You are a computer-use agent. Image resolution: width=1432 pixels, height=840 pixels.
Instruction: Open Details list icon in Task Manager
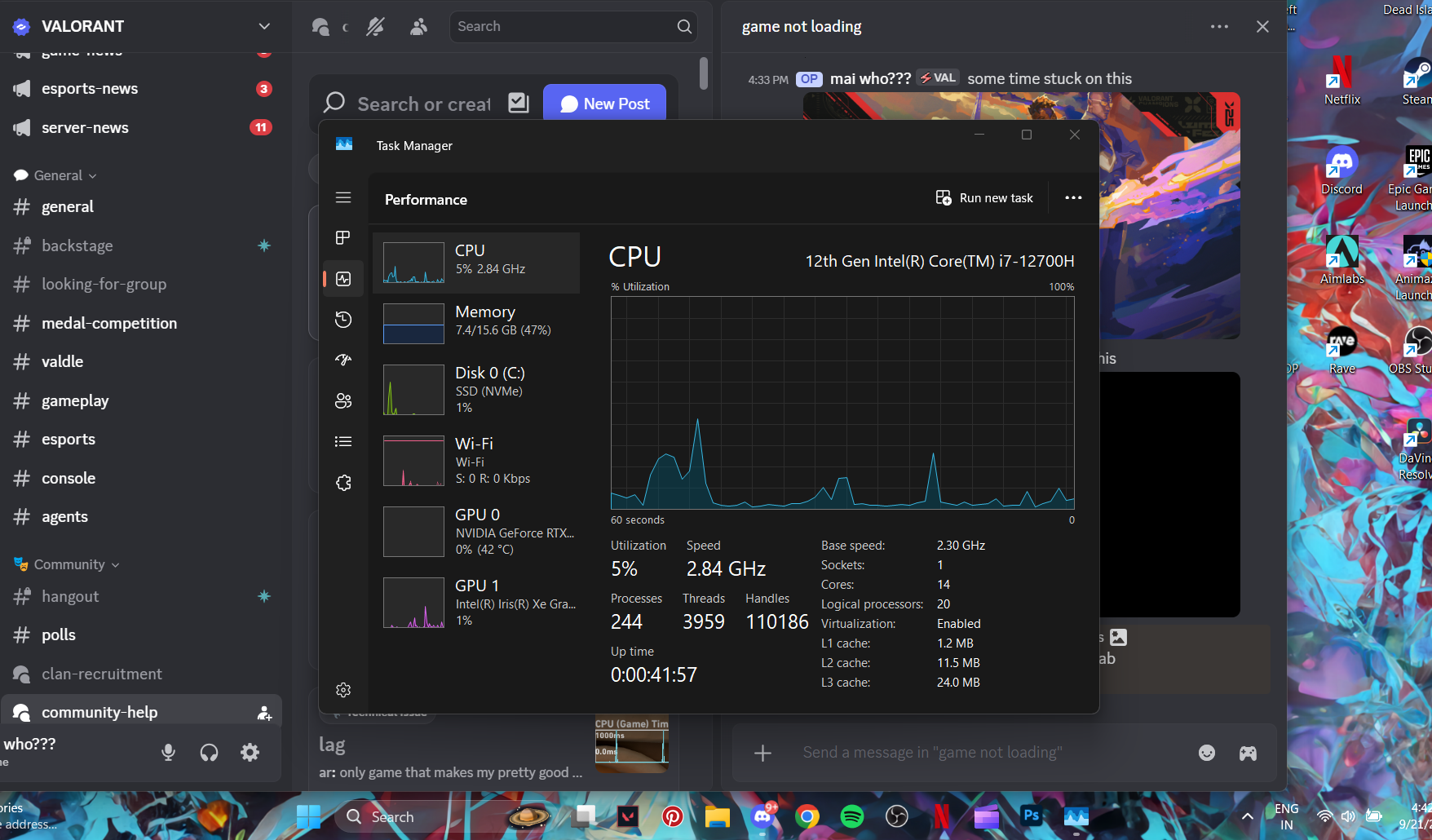point(343,441)
